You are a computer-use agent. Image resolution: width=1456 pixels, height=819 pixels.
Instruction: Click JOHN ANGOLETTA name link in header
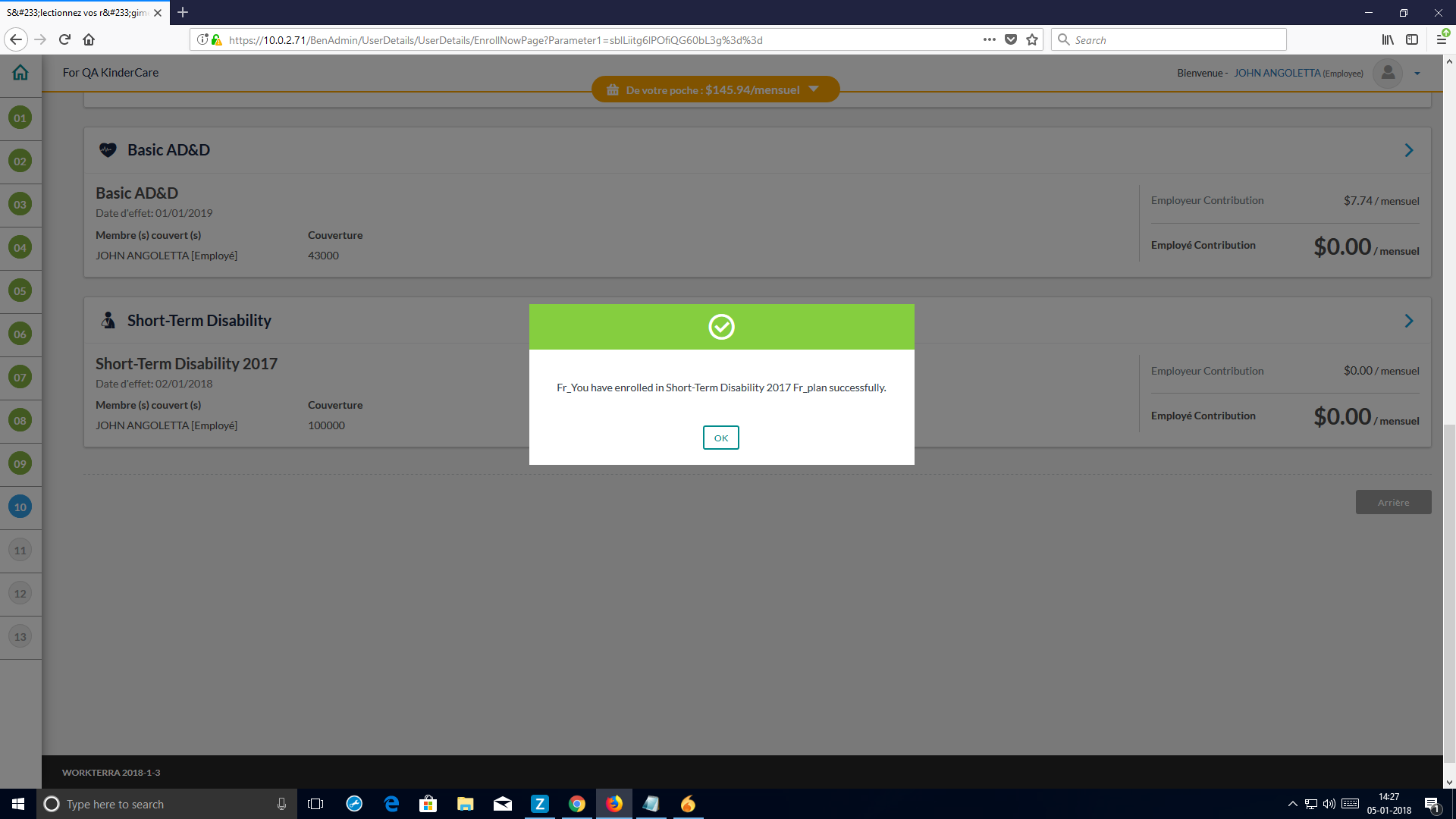tap(1276, 73)
